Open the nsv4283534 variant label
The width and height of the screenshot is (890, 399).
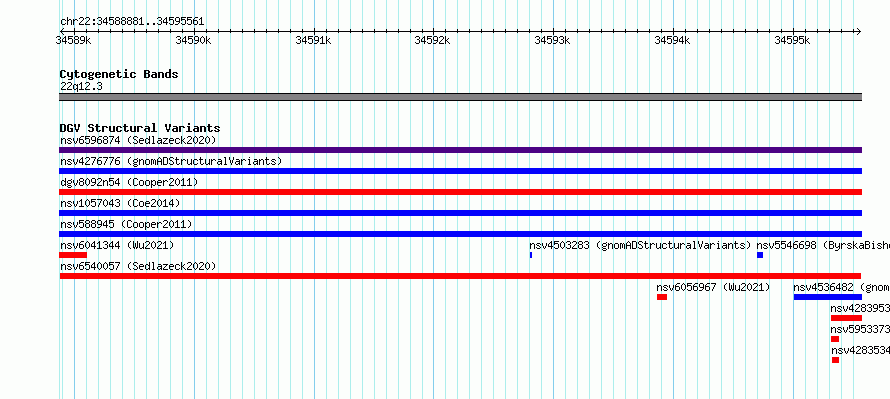pos(860,350)
